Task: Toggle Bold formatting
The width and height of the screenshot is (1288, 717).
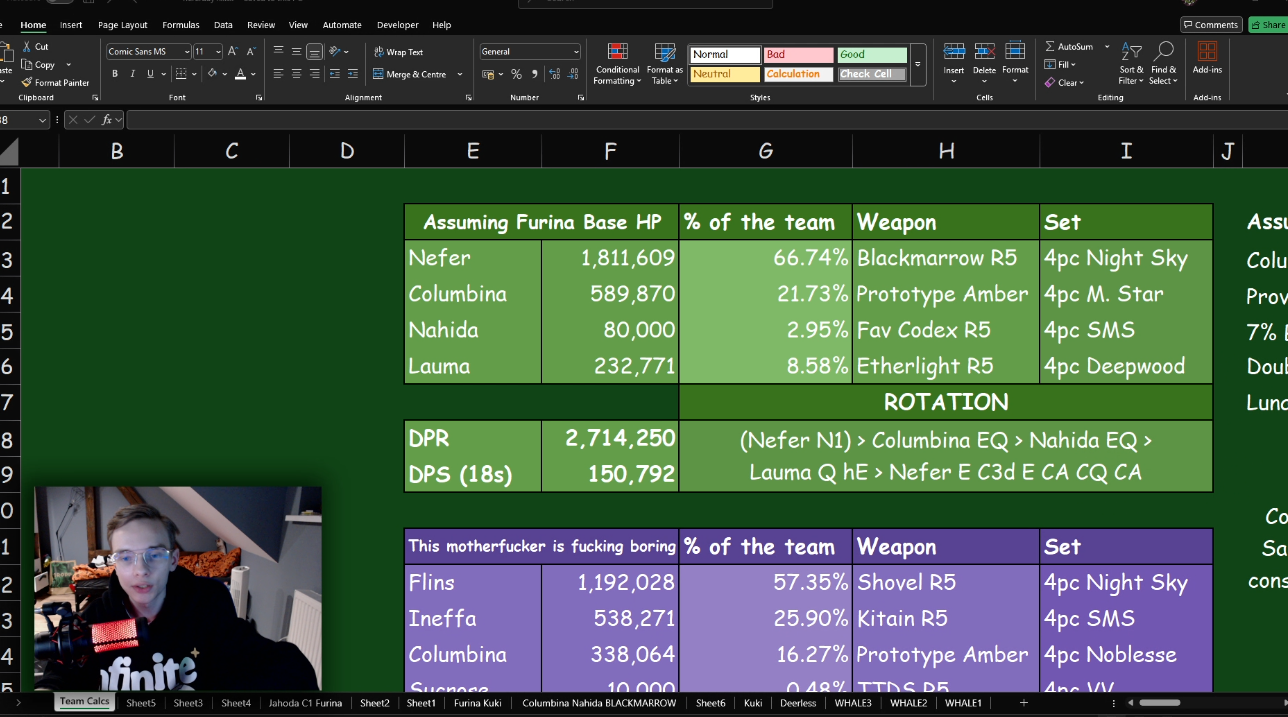Action: [x=115, y=74]
